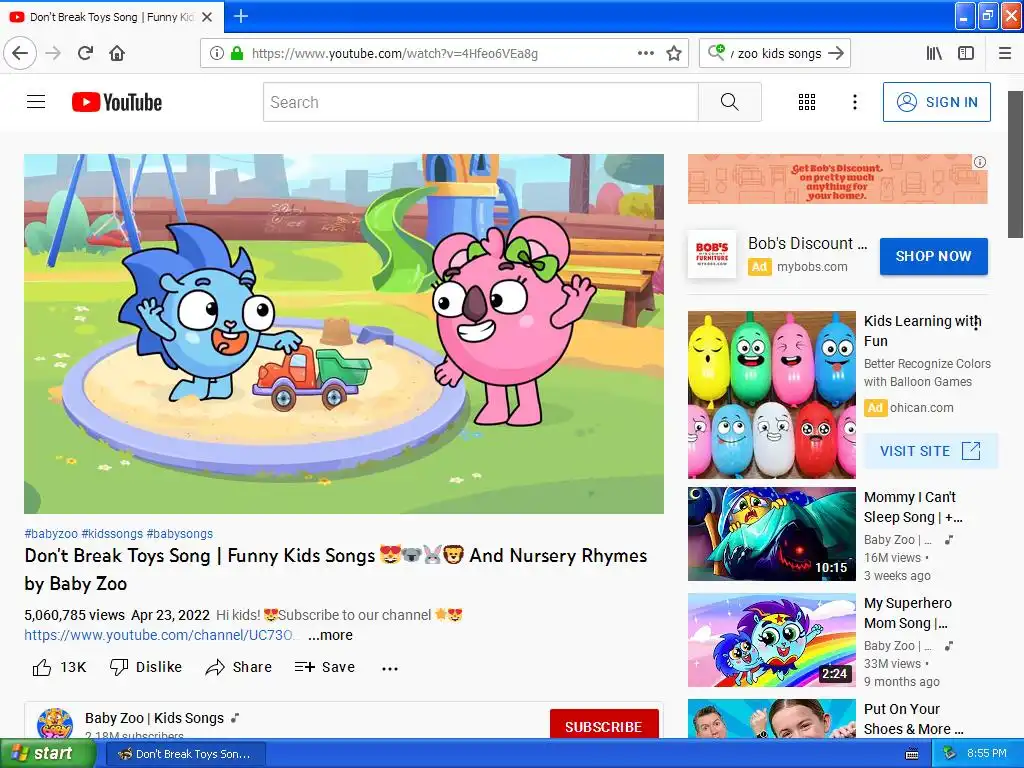Click the taskbar clock 8:55 PM
The height and width of the screenshot is (768, 1024).
(987, 753)
